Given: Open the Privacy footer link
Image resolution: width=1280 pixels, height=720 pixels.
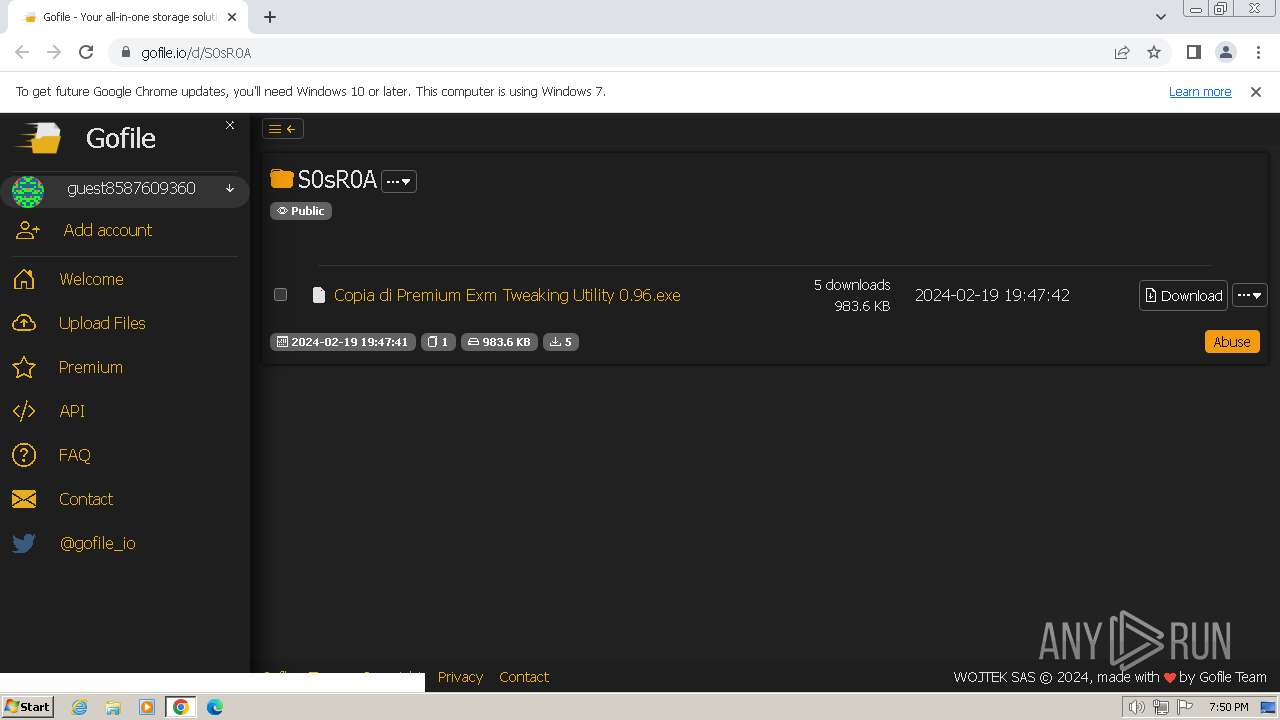Looking at the screenshot, I should coord(460,677).
